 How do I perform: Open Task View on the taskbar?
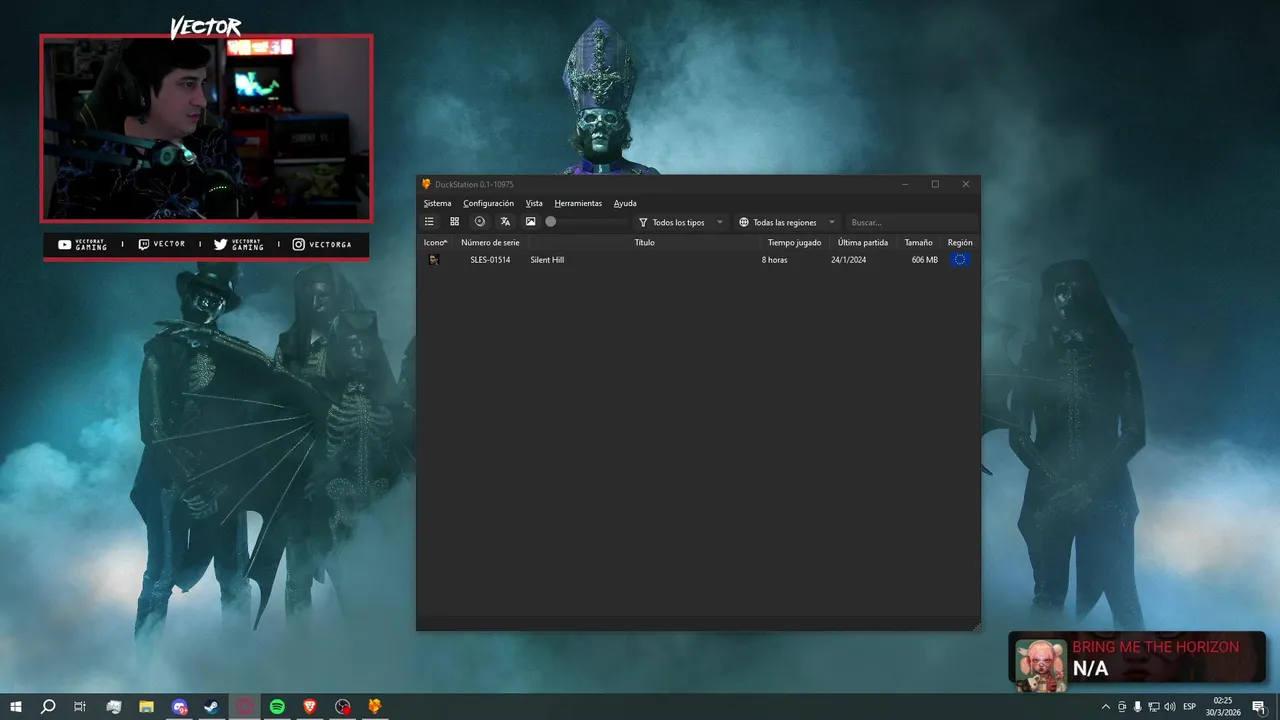(80, 706)
